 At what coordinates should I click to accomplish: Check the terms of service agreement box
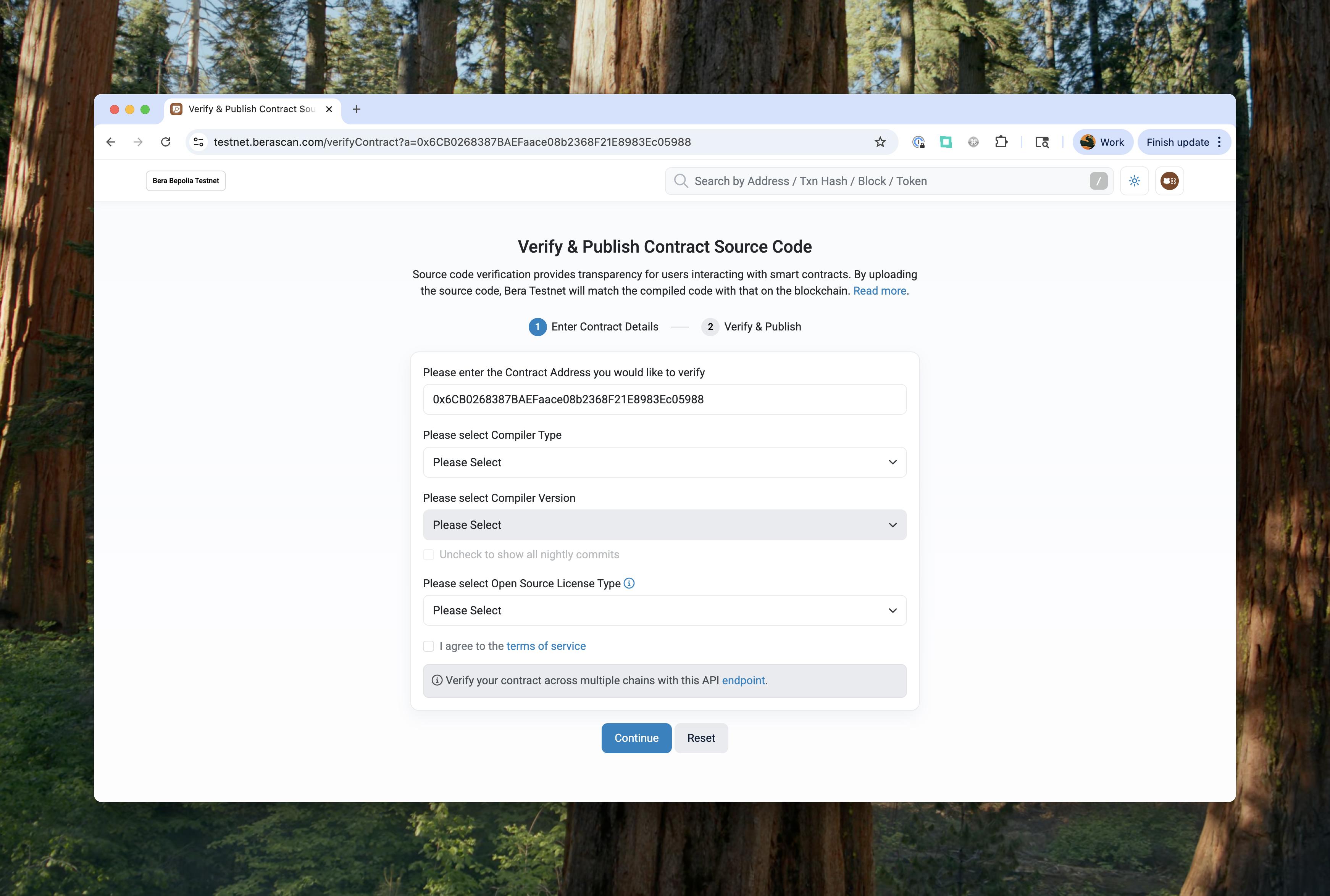428,646
